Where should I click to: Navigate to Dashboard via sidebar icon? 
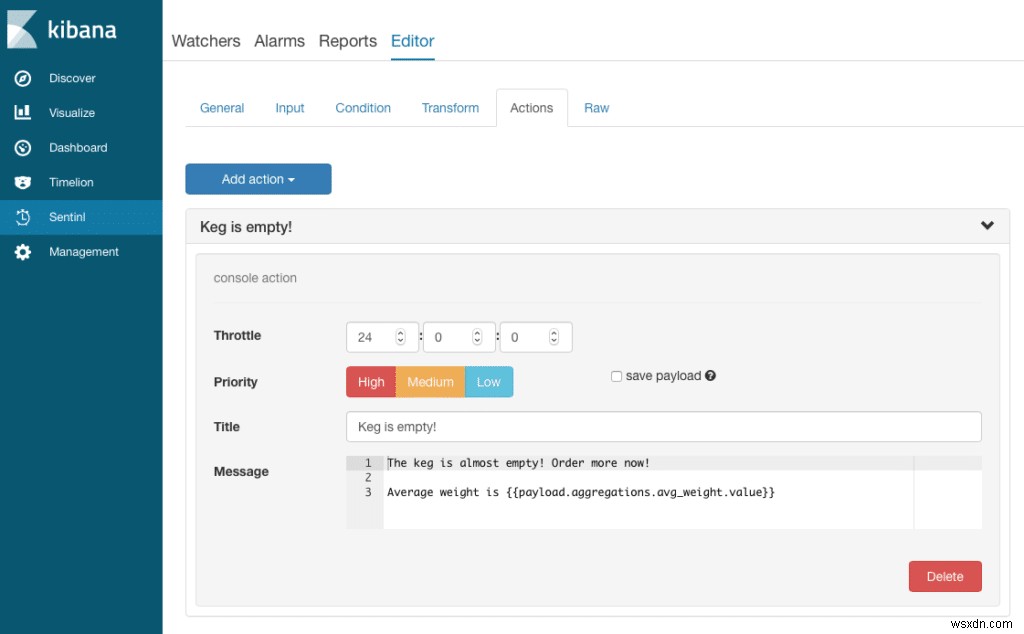click(78, 147)
